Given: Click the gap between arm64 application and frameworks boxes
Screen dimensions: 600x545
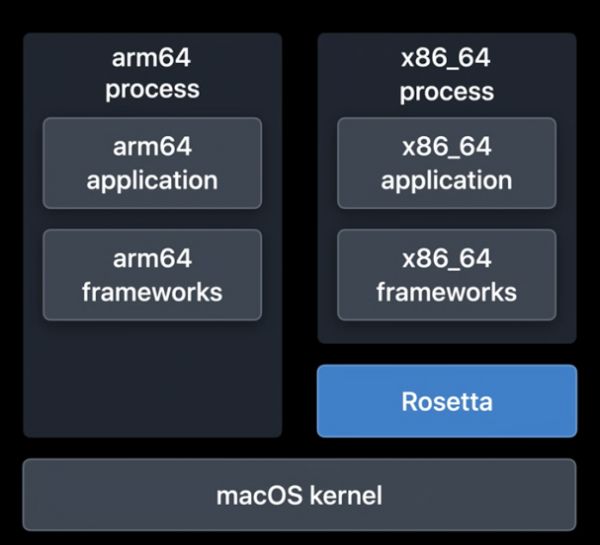Looking at the screenshot, I should [x=152, y=219].
